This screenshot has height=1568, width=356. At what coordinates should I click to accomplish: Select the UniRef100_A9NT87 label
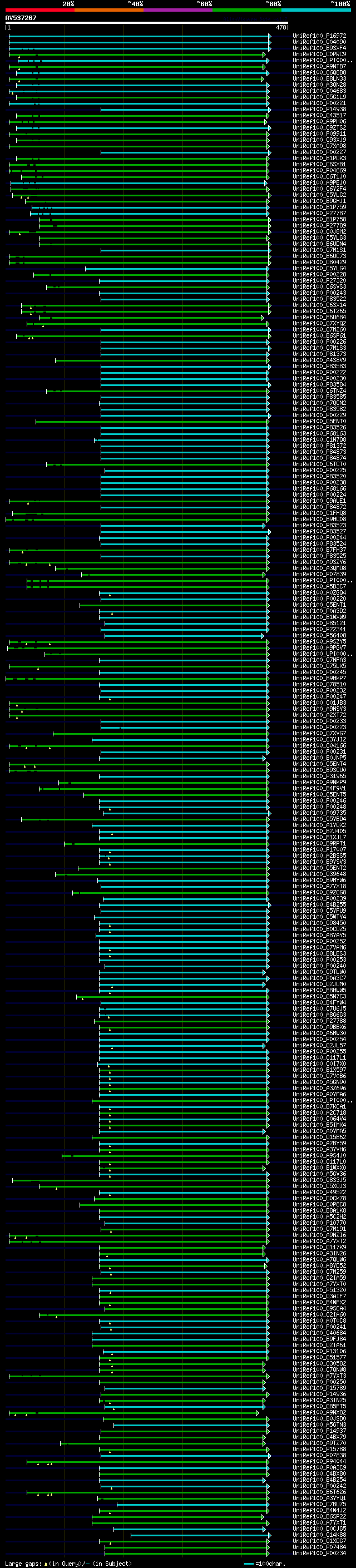[319, 66]
